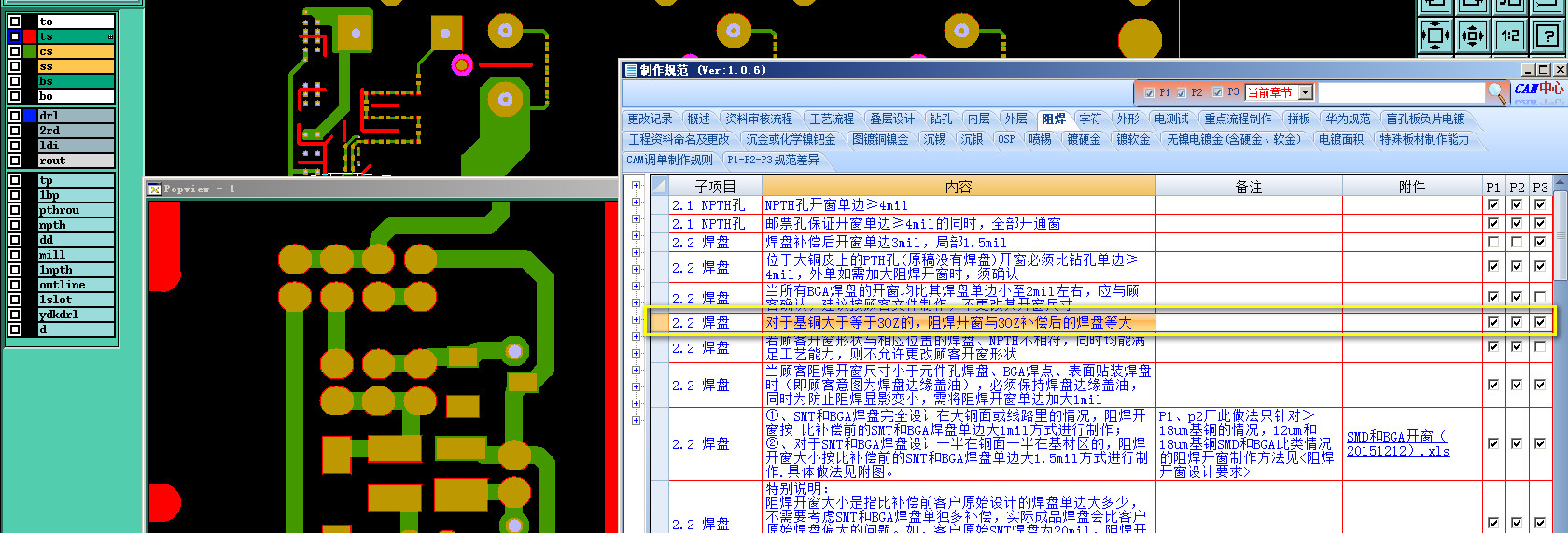1568x533 pixels.
Task: Open the 华为规范 tab
Action: 1348,119
